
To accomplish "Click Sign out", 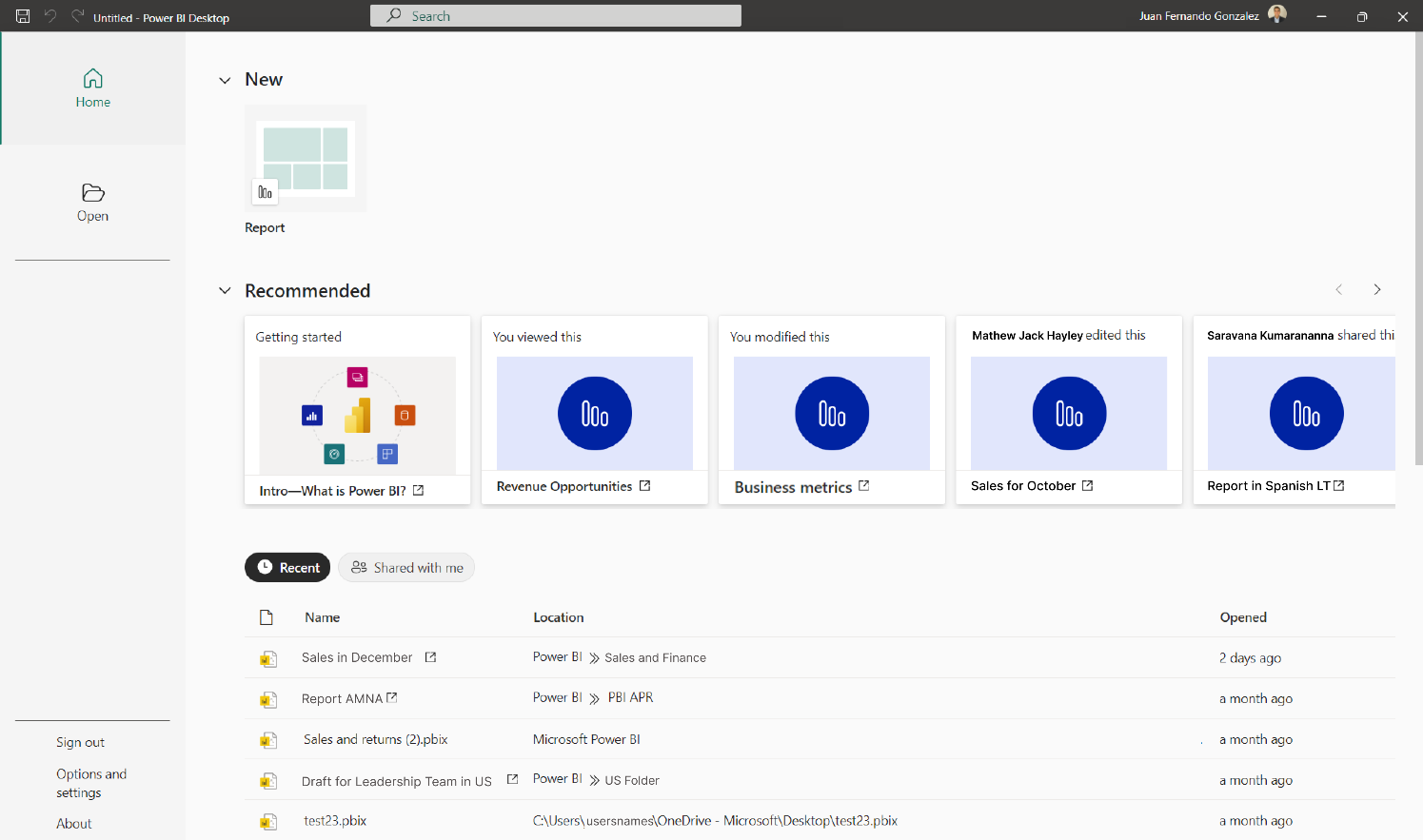I will click(80, 742).
